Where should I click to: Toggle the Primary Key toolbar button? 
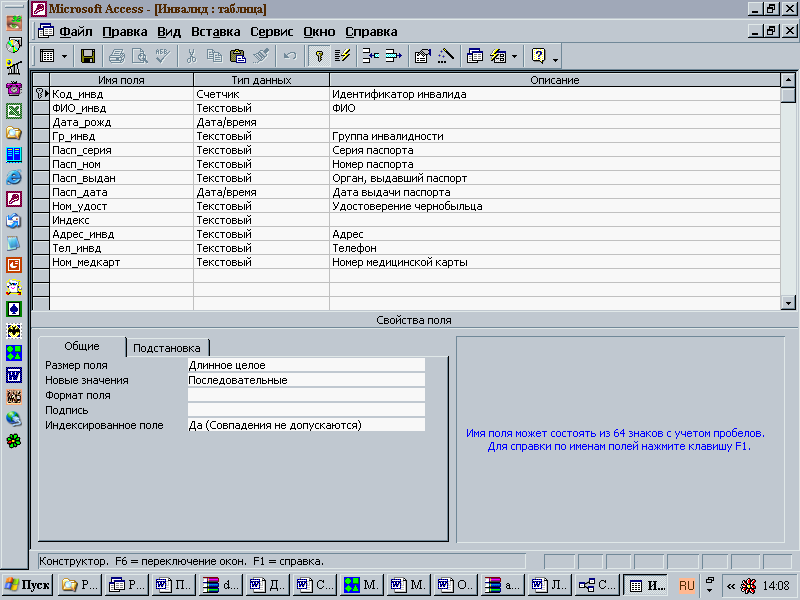319,56
